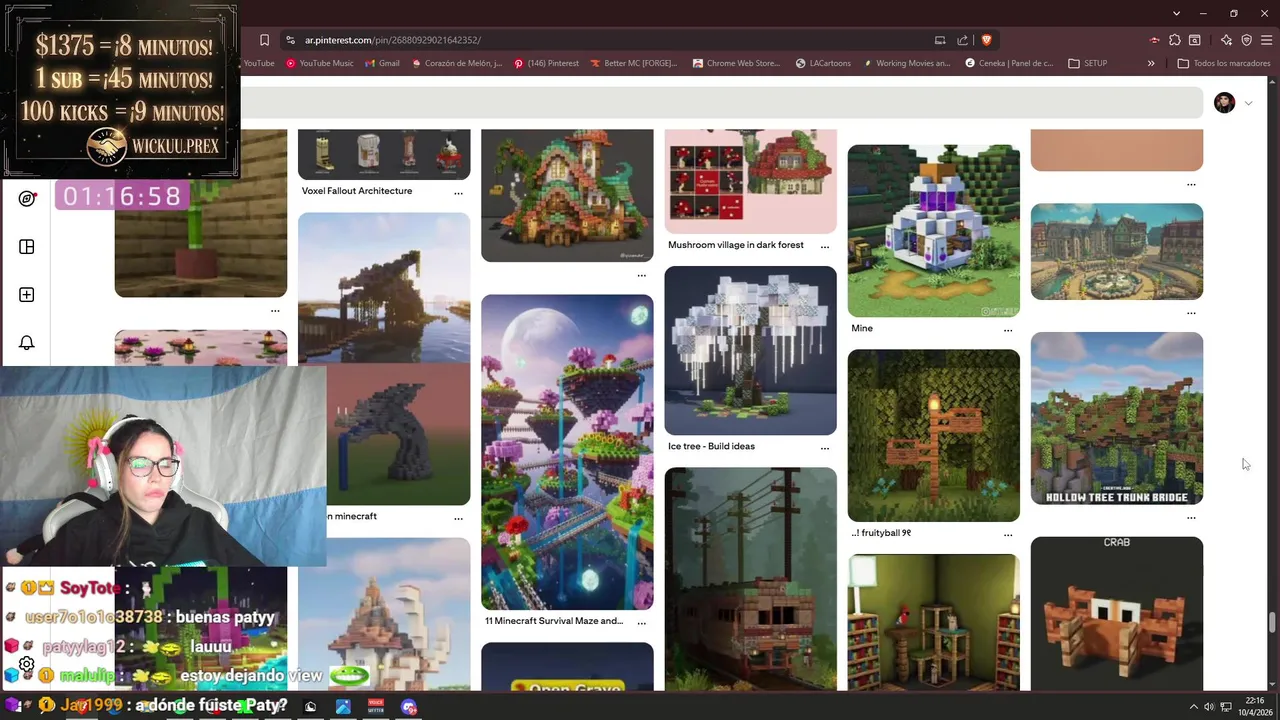Click the red extension icon in the browser toolbar

point(1155,40)
